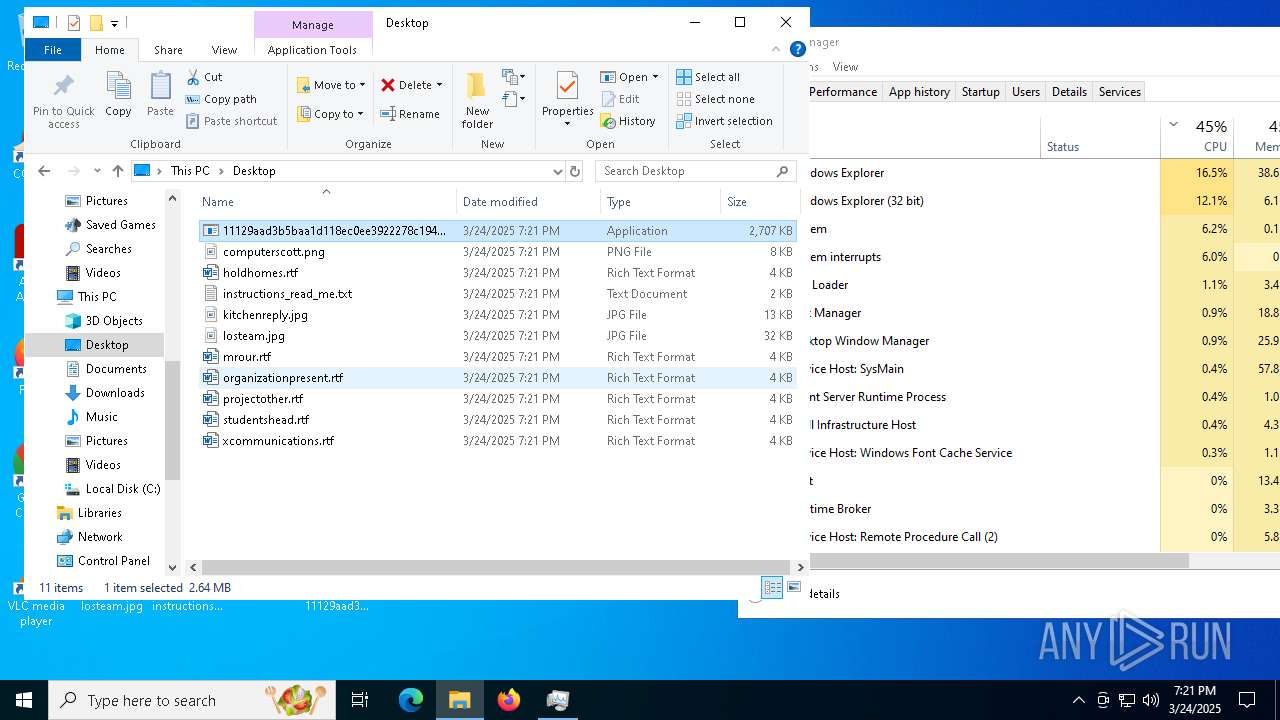Click the red Delete icon

pos(388,85)
